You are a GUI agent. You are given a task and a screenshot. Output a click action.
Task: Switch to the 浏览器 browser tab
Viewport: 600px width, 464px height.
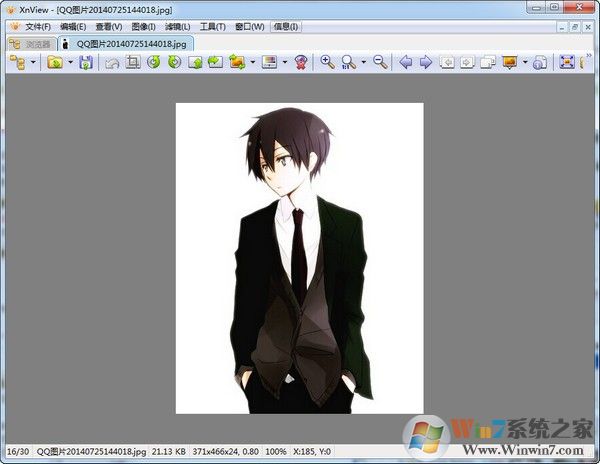click(31, 44)
